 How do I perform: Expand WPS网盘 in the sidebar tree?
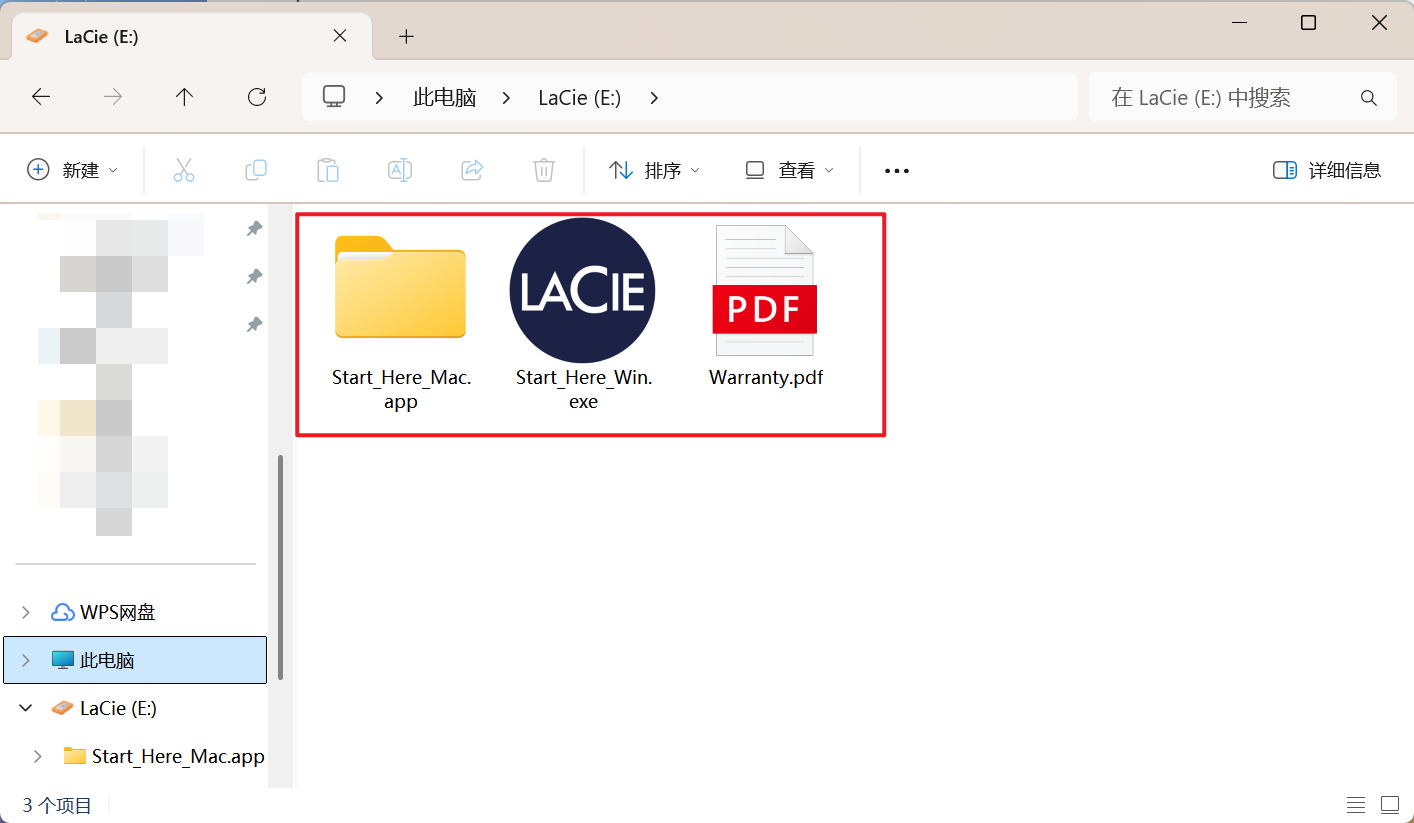click(26, 612)
